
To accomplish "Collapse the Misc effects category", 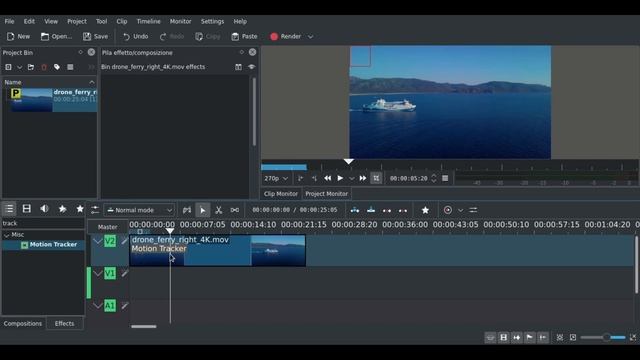I will pos(7,235).
